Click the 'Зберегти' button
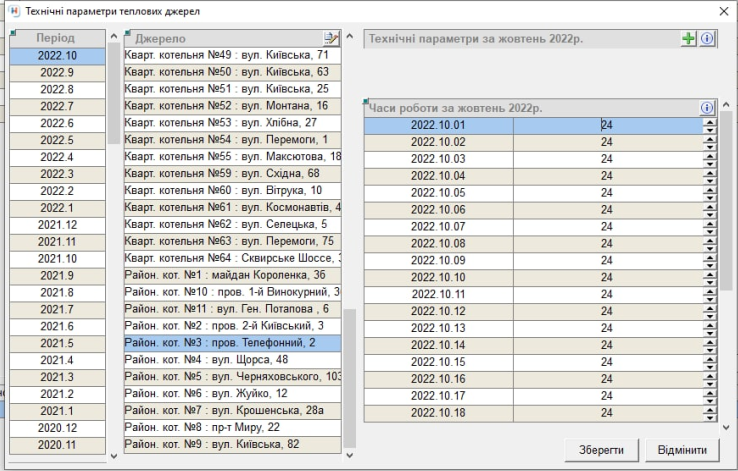738x471 pixels. (x=601, y=449)
